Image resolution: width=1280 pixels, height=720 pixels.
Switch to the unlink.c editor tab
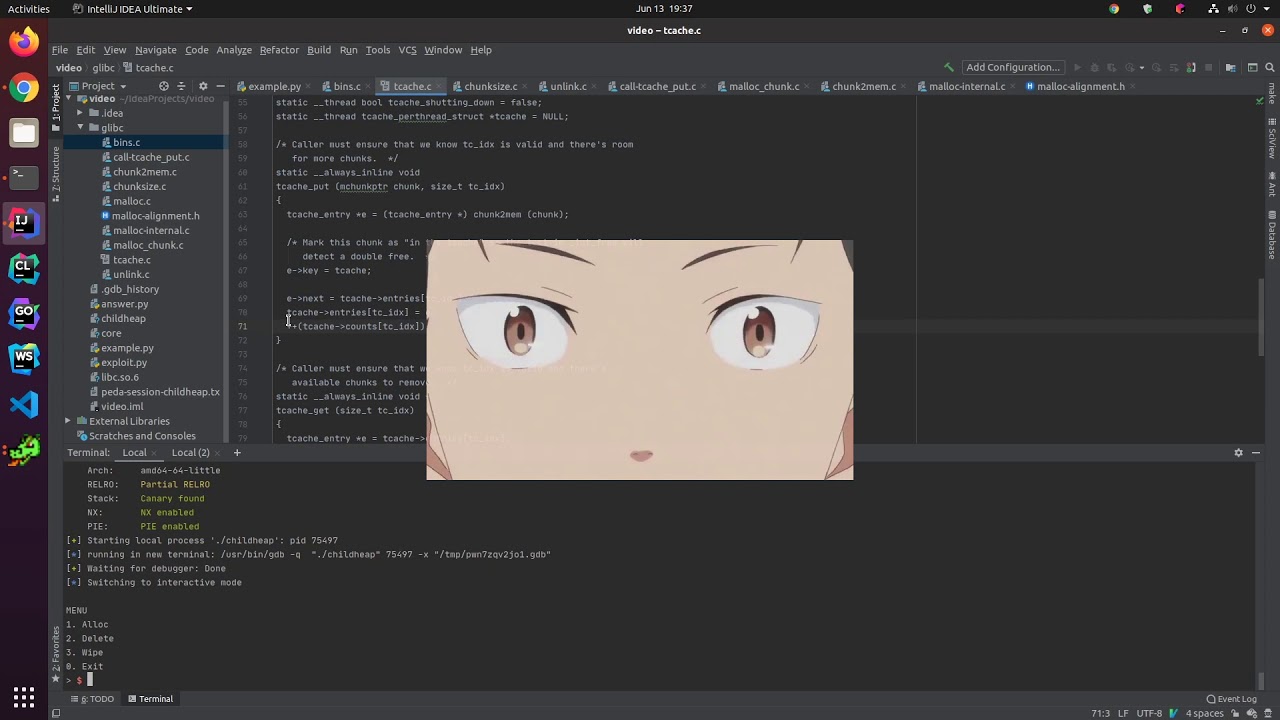point(568,86)
